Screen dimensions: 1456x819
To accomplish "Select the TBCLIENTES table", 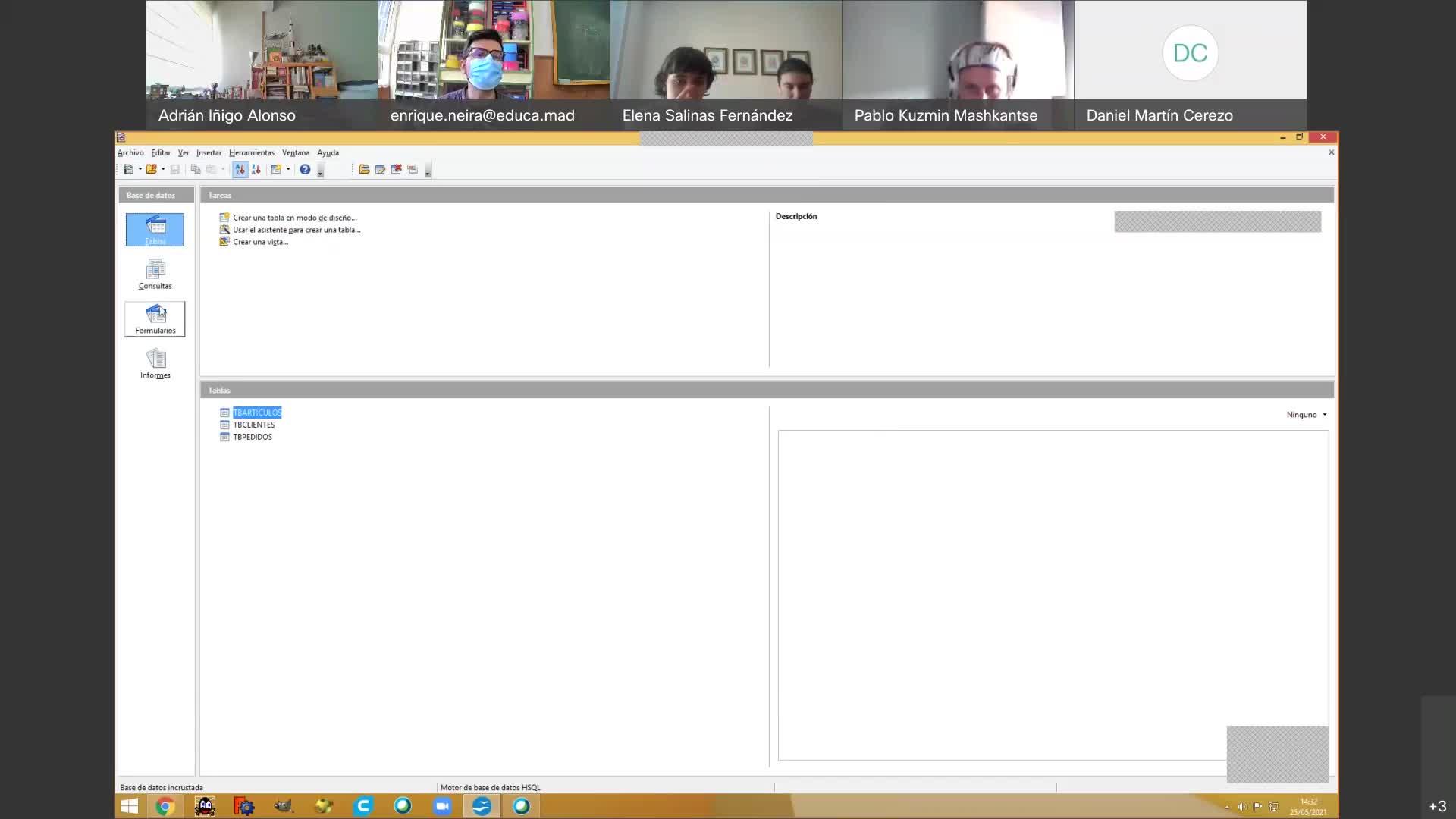I will tap(253, 425).
